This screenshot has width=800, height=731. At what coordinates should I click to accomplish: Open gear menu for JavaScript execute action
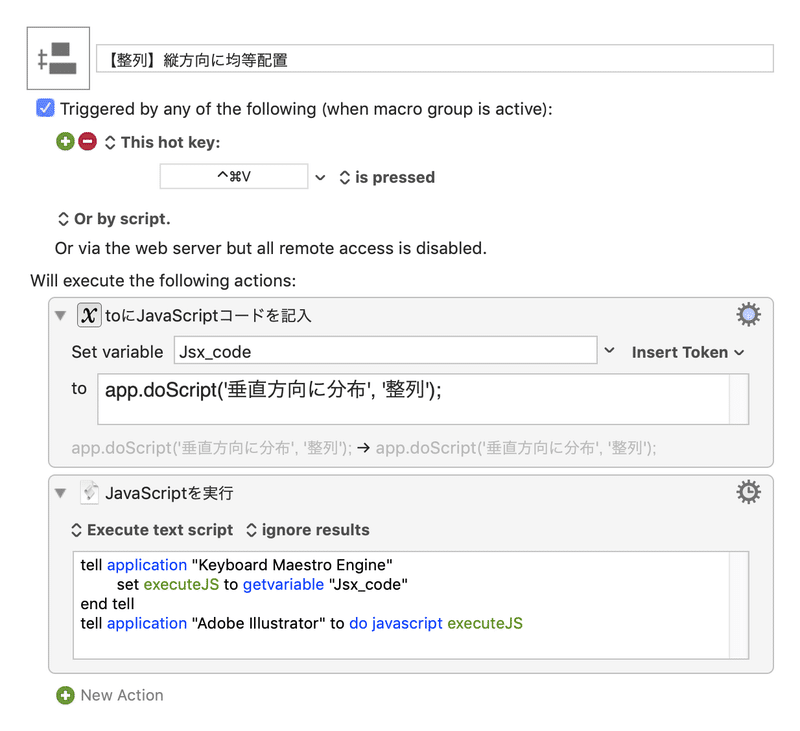pyautogui.click(x=748, y=492)
